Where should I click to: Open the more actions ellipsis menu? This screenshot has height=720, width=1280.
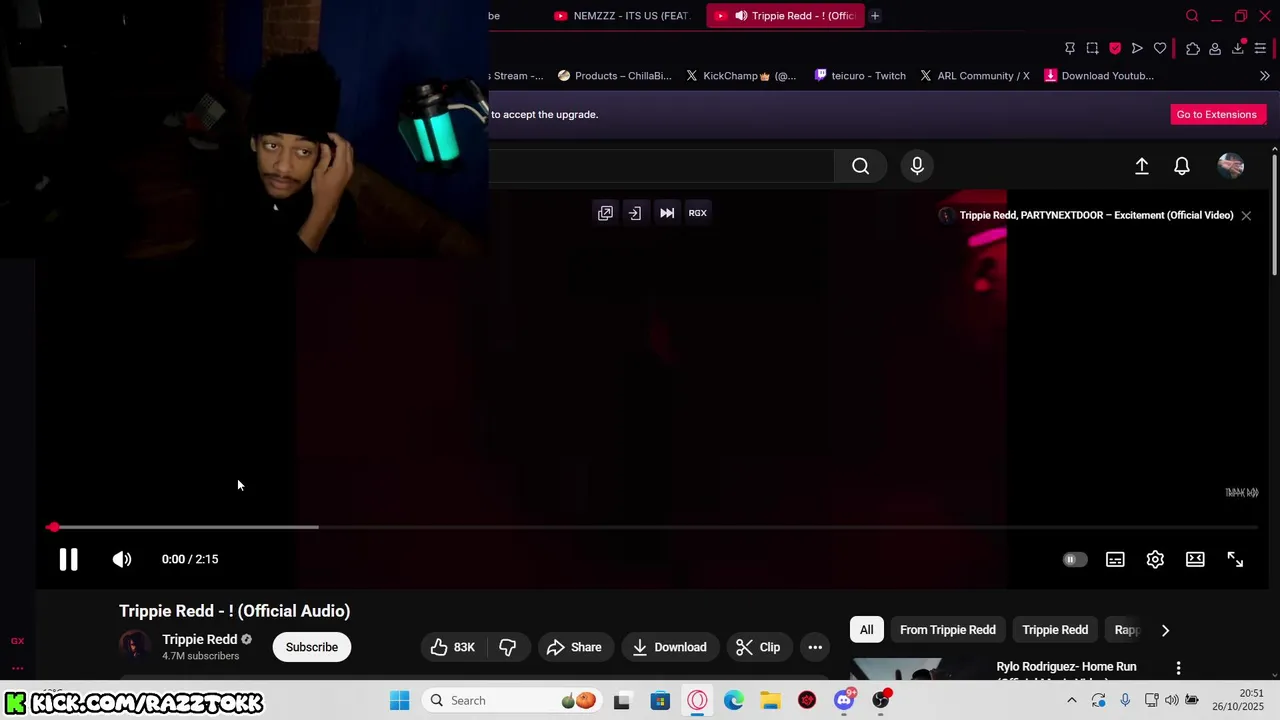click(x=815, y=647)
